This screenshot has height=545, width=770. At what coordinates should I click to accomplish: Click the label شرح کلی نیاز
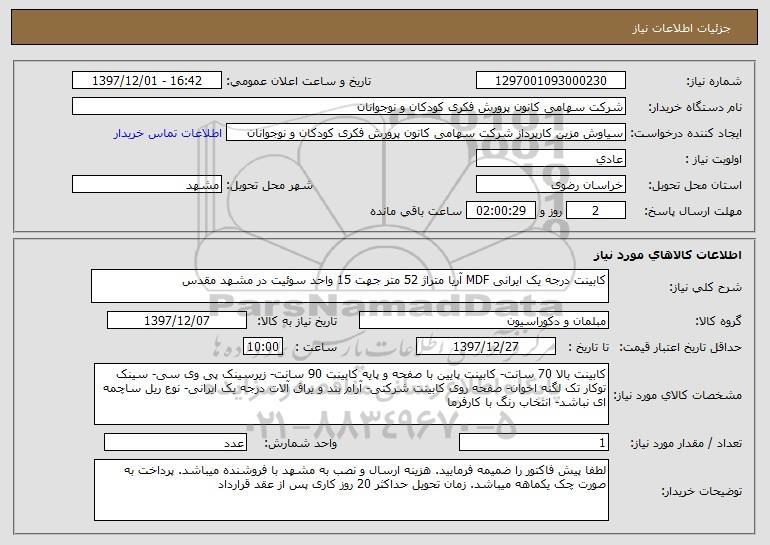point(706,287)
